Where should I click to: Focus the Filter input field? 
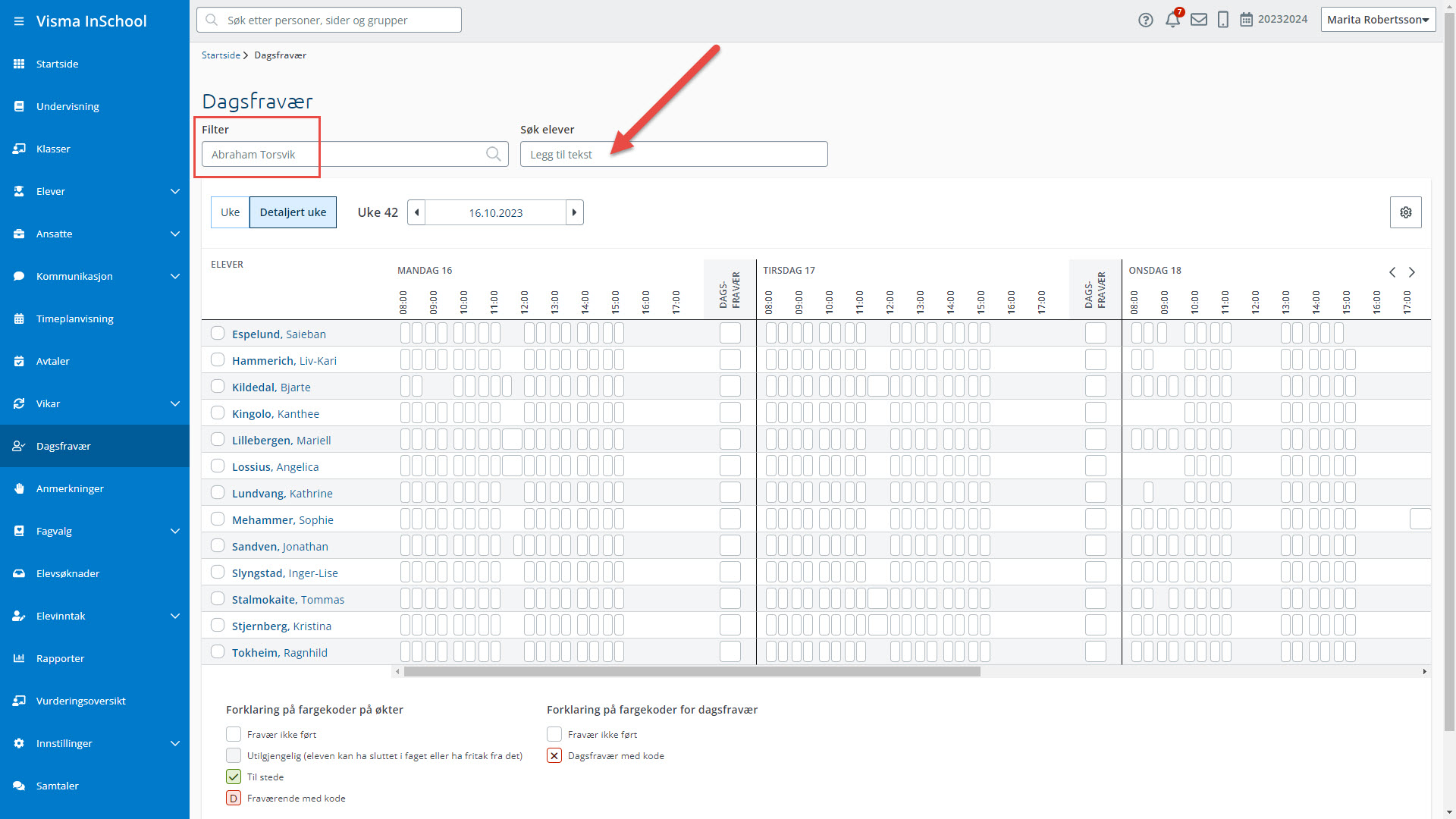coord(355,154)
